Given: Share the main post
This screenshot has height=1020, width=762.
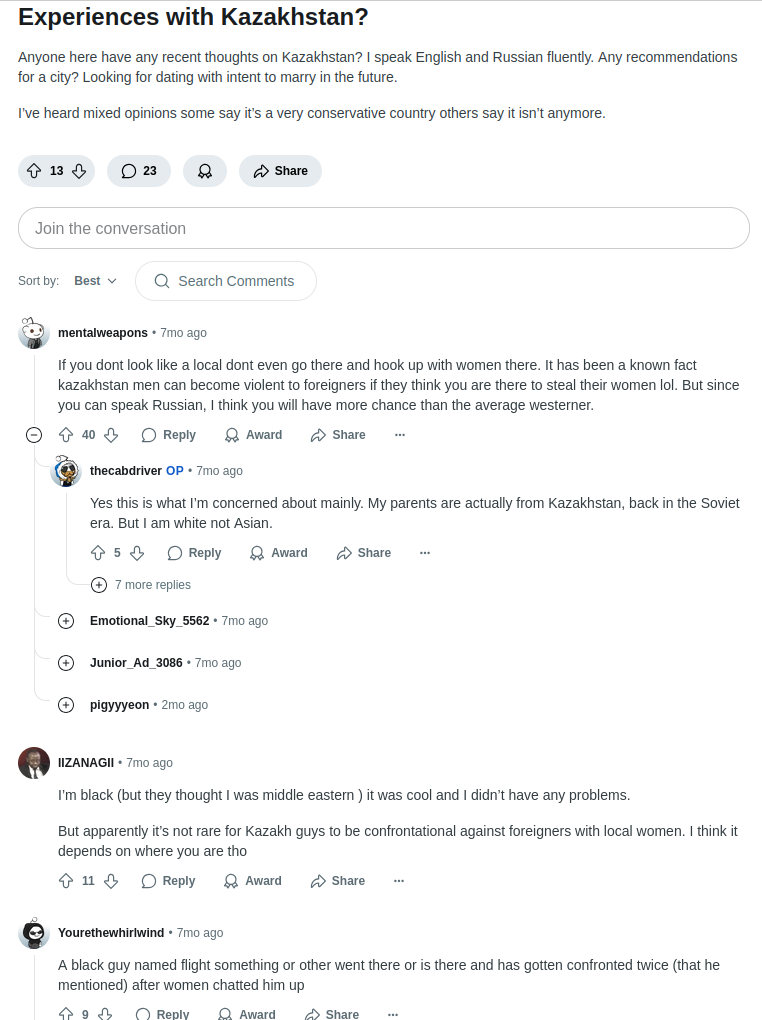Looking at the screenshot, I should tap(280, 171).
